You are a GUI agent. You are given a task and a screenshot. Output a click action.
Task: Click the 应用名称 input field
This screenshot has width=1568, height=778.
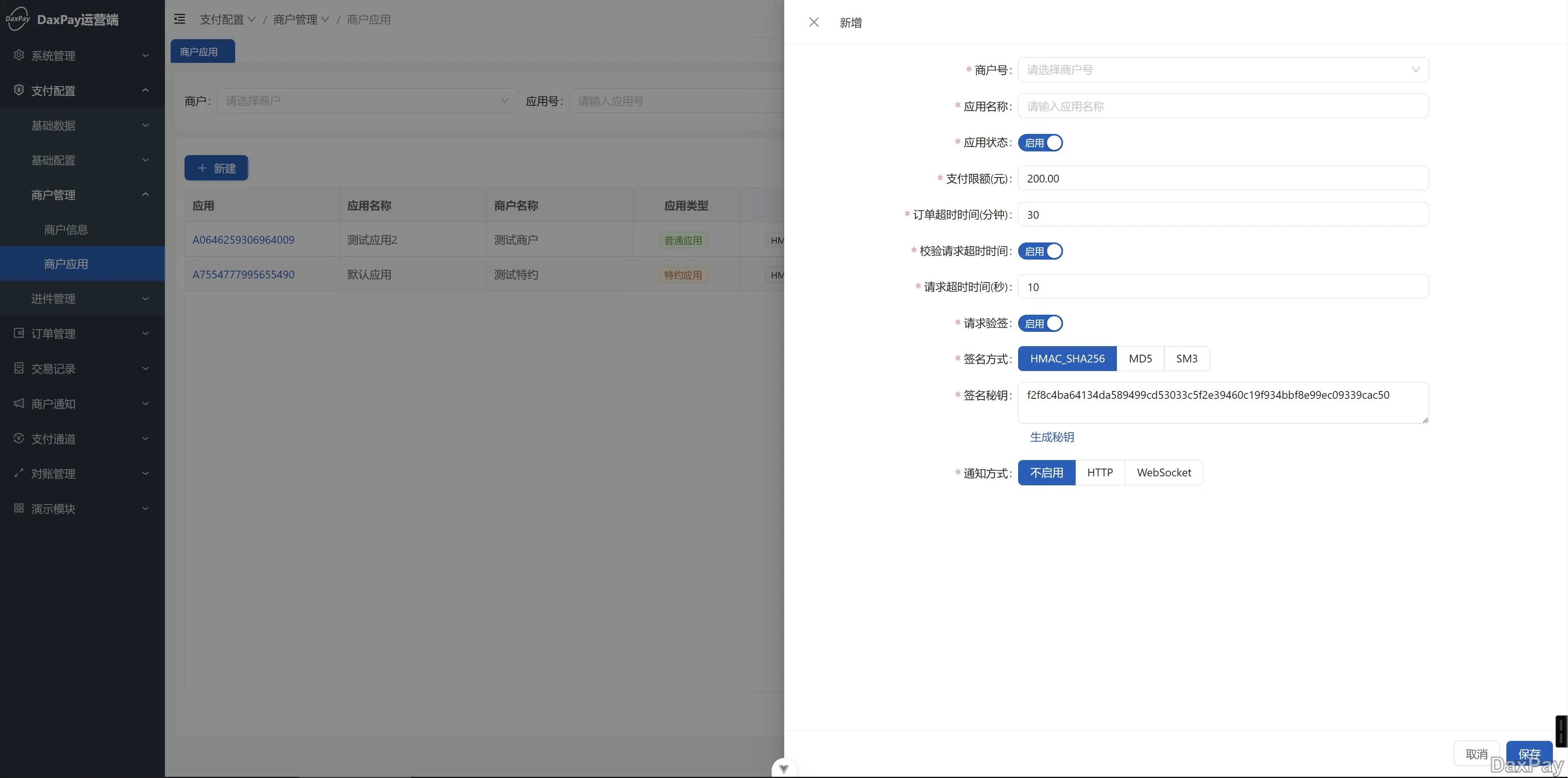click(1223, 107)
